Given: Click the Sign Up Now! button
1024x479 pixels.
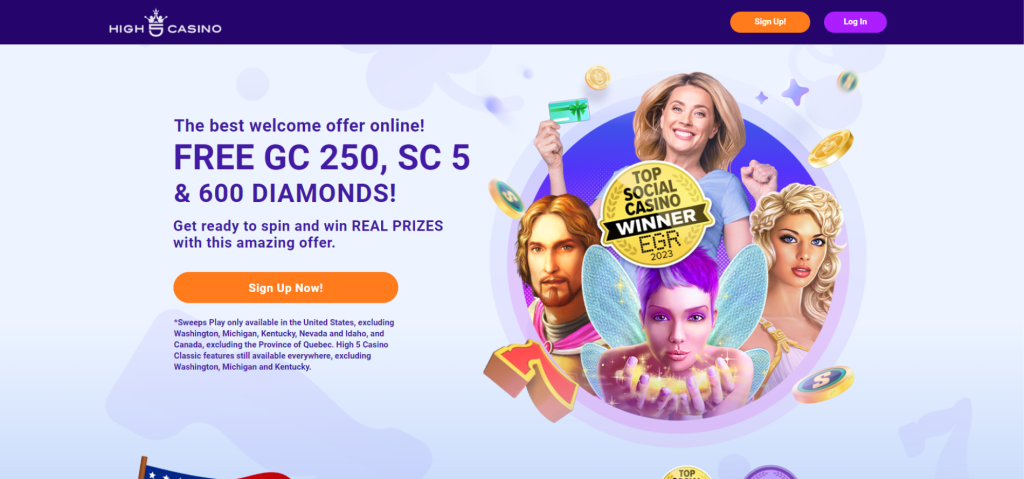Looking at the screenshot, I should tap(285, 288).
